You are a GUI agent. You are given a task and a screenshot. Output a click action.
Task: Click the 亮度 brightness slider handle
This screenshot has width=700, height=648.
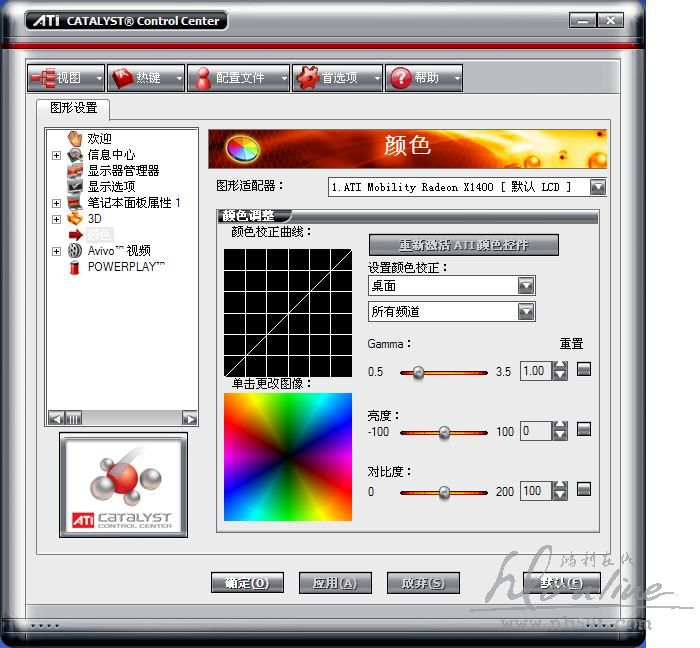[x=444, y=432]
